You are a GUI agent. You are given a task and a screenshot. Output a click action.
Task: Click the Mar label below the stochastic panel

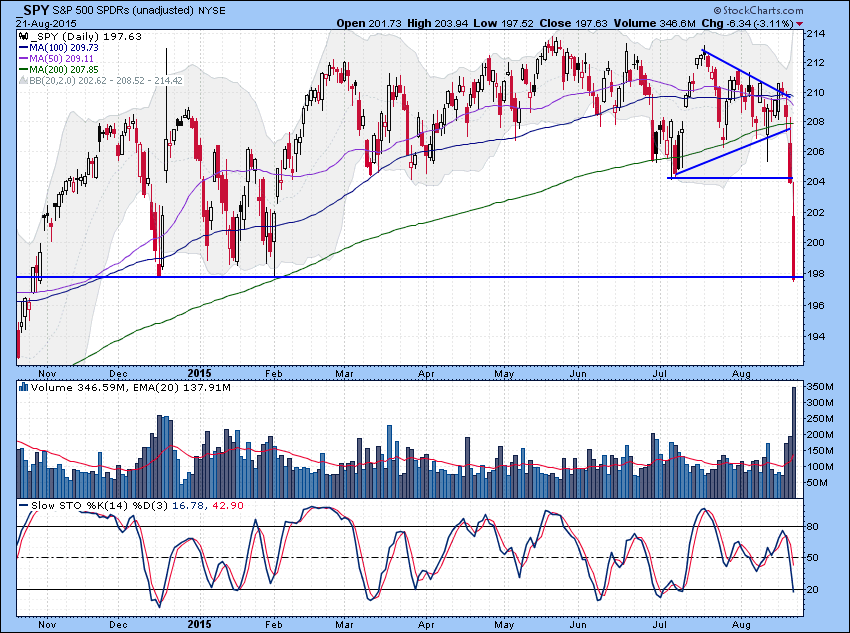[344, 624]
